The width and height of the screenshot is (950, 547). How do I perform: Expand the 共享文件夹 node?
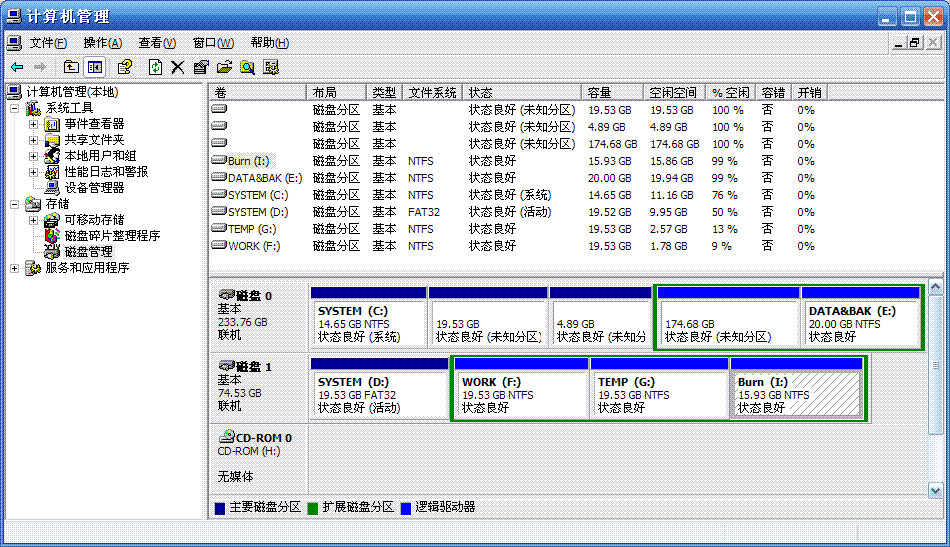point(33,140)
